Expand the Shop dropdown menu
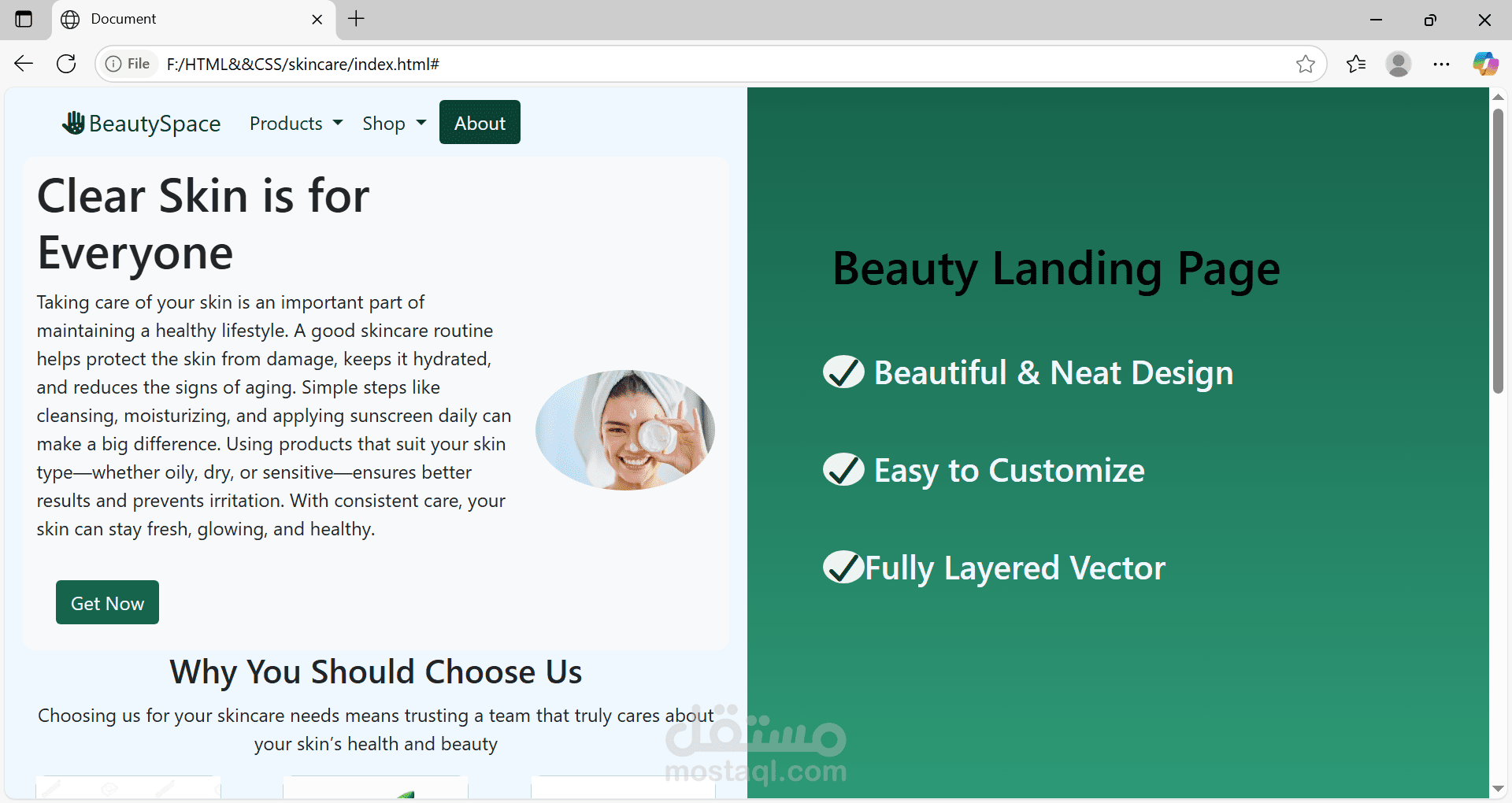The width and height of the screenshot is (1512, 803). [x=394, y=124]
